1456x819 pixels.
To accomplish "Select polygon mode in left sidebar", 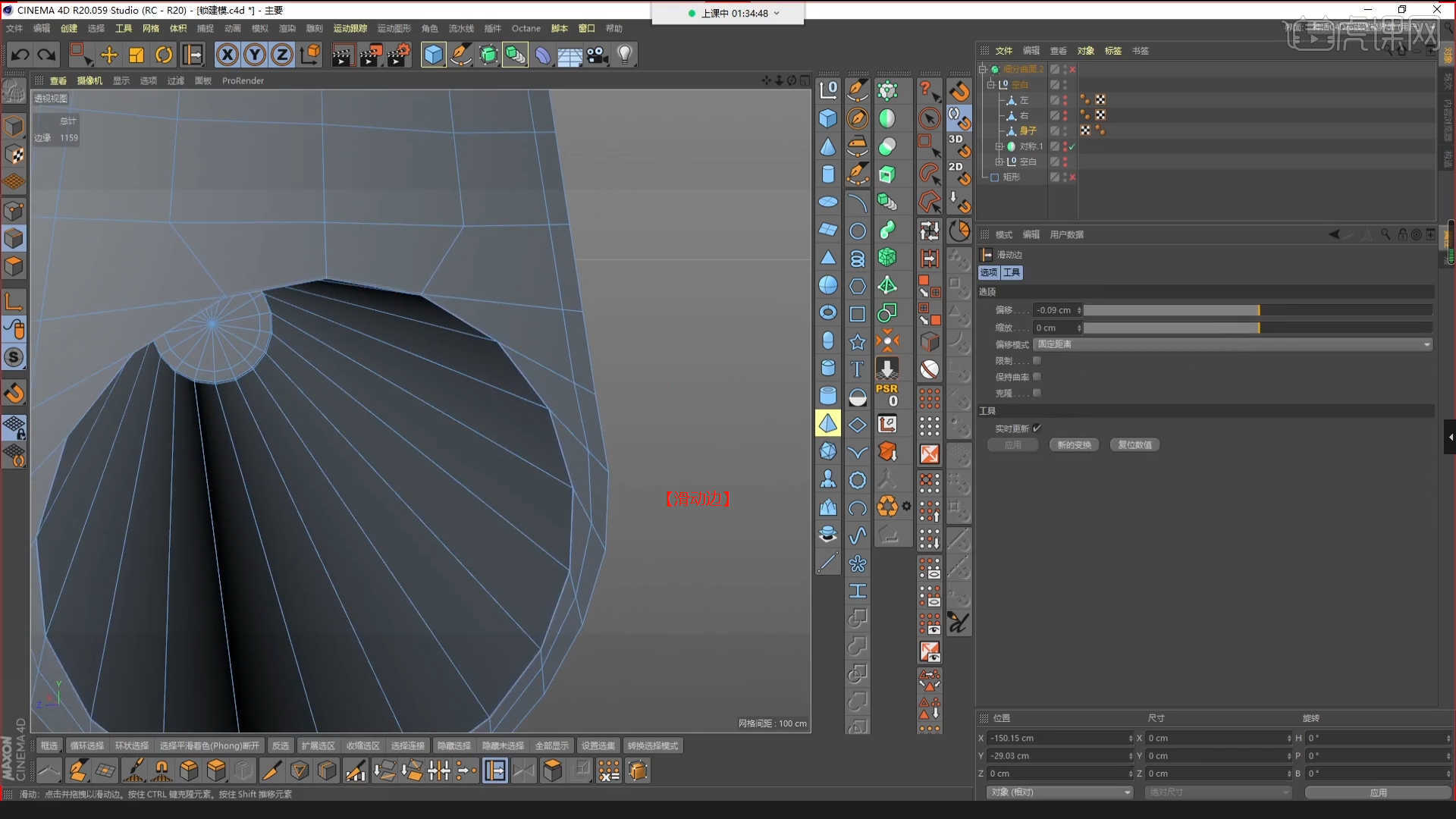I will click(14, 266).
